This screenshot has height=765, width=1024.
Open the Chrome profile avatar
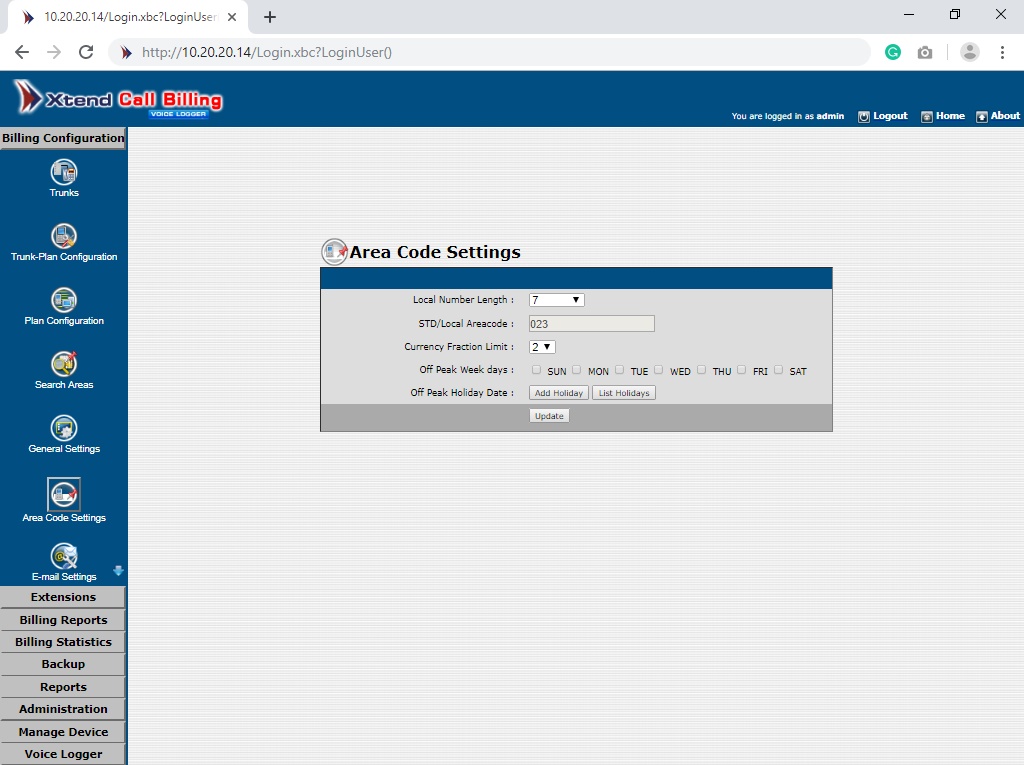pos(970,52)
